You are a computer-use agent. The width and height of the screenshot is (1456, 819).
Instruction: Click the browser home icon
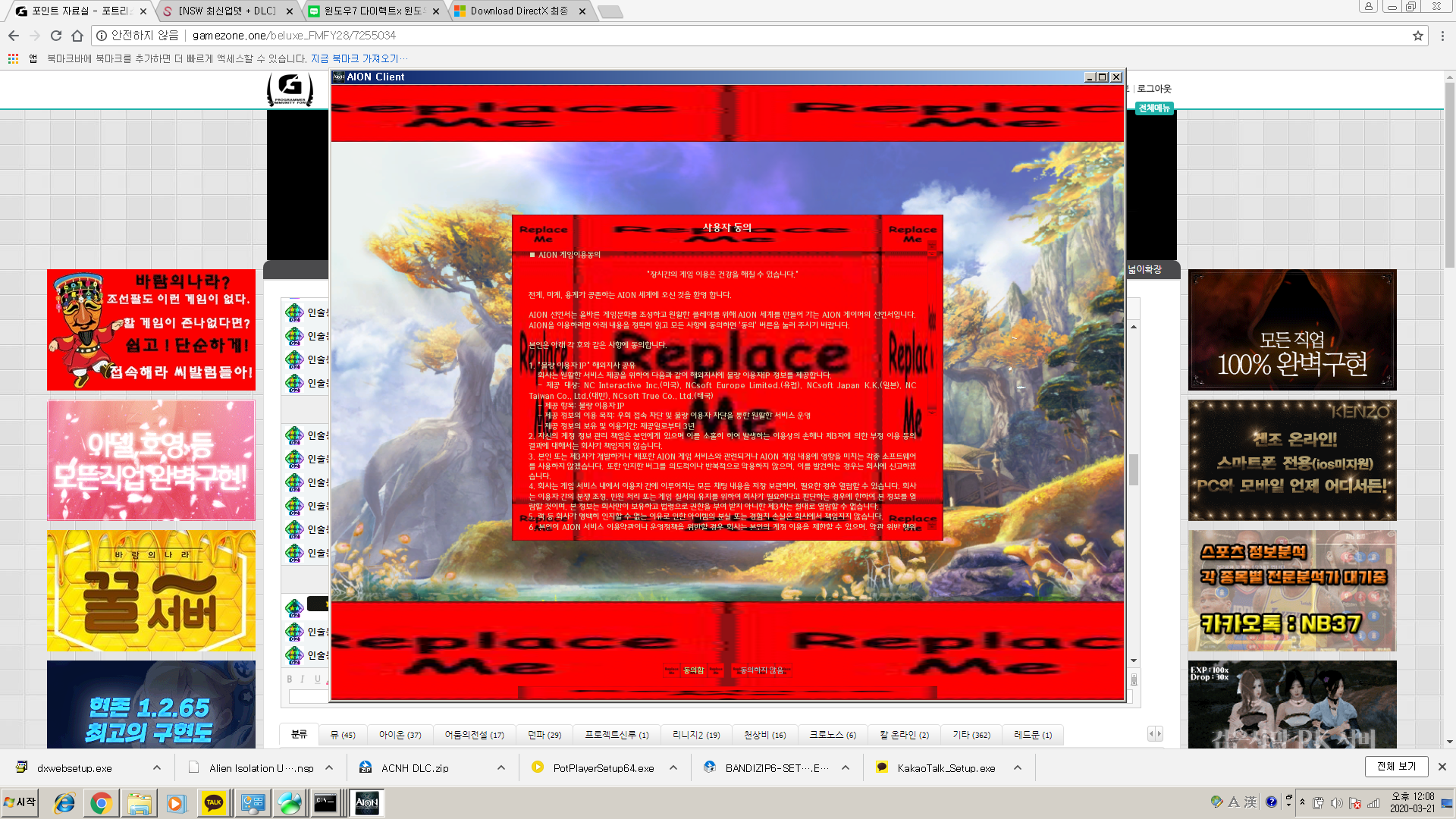75,35
